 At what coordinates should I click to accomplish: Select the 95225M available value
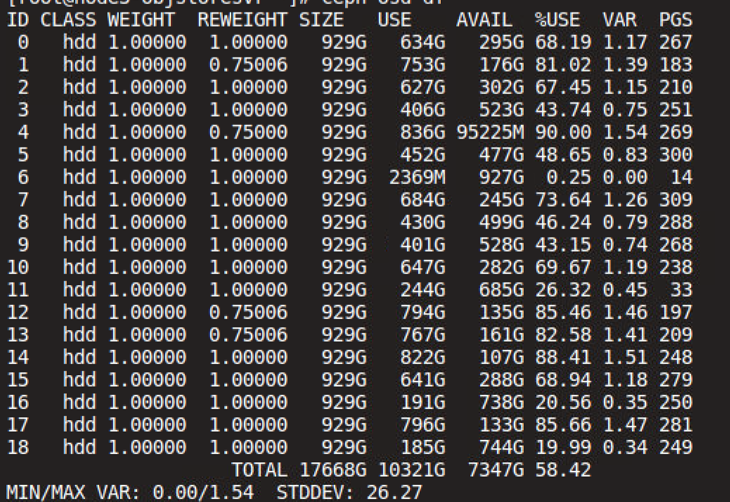click(x=490, y=132)
